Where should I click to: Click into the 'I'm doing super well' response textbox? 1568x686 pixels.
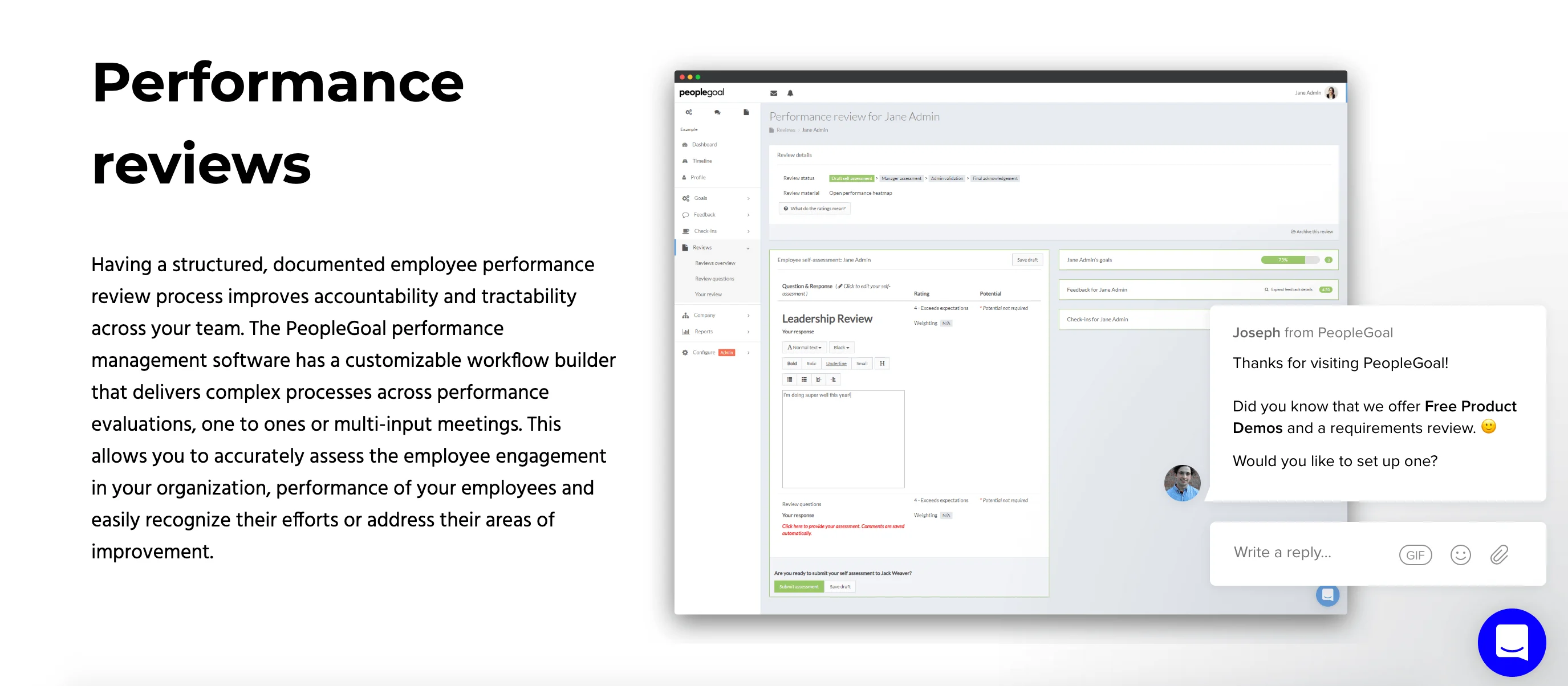tap(843, 439)
